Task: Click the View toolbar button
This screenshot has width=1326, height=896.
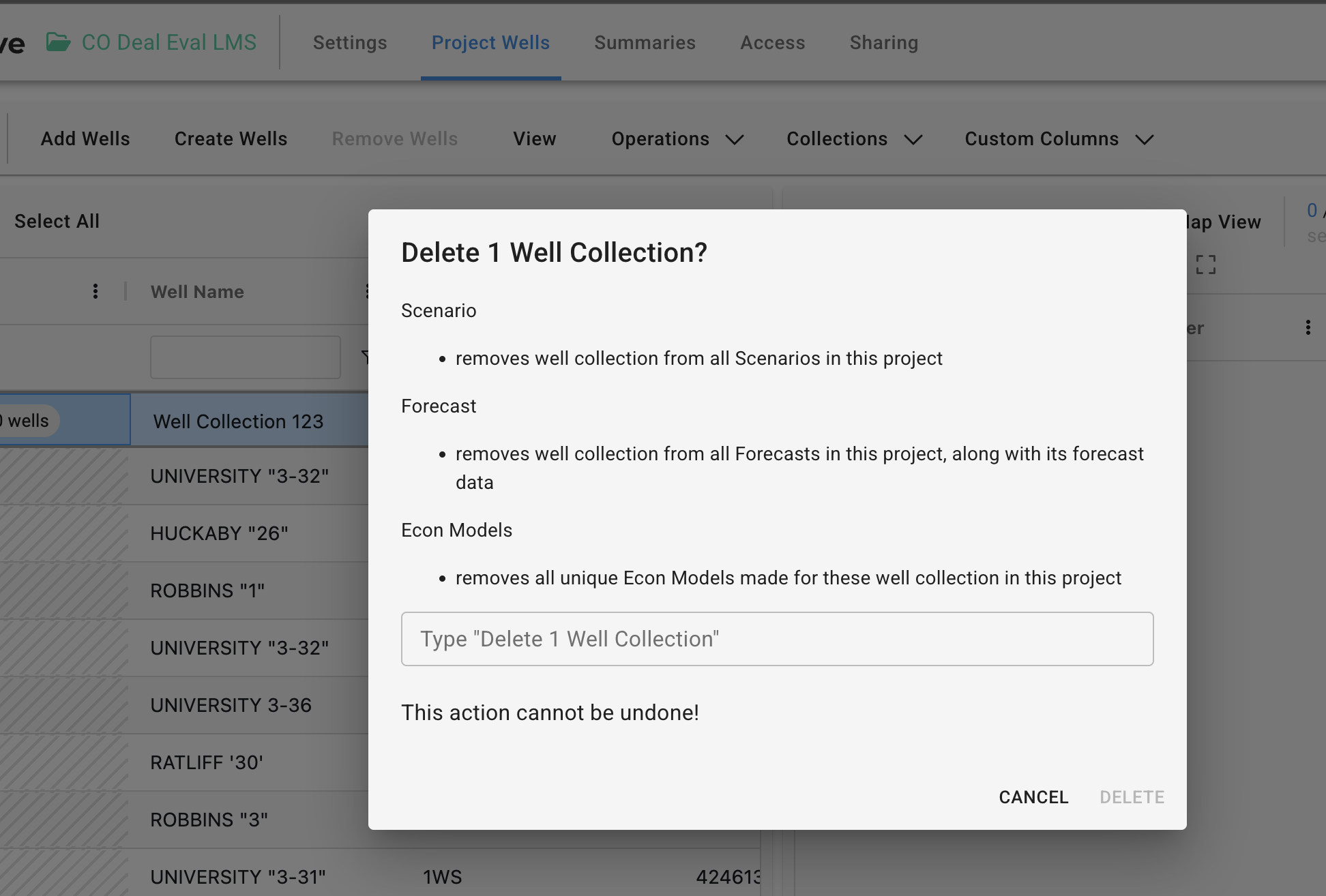Action: pyautogui.click(x=535, y=139)
